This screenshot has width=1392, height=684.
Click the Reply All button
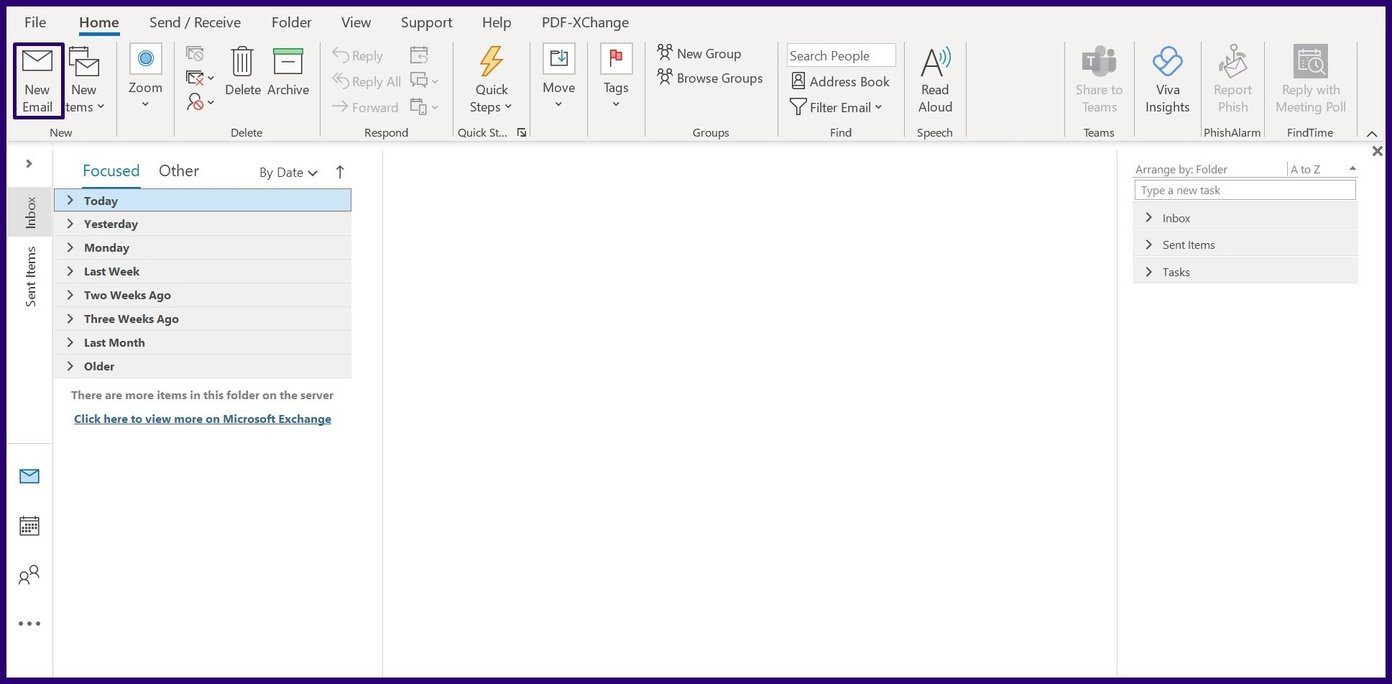click(x=366, y=81)
